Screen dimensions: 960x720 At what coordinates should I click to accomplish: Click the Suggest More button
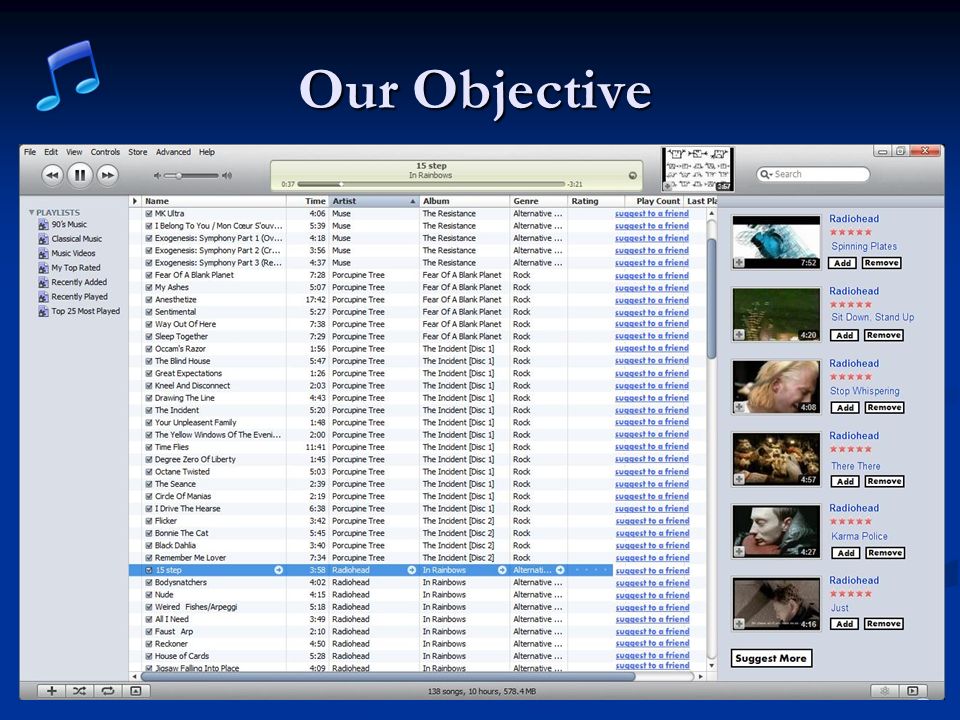pyautogui.click(x=771, y=658)
